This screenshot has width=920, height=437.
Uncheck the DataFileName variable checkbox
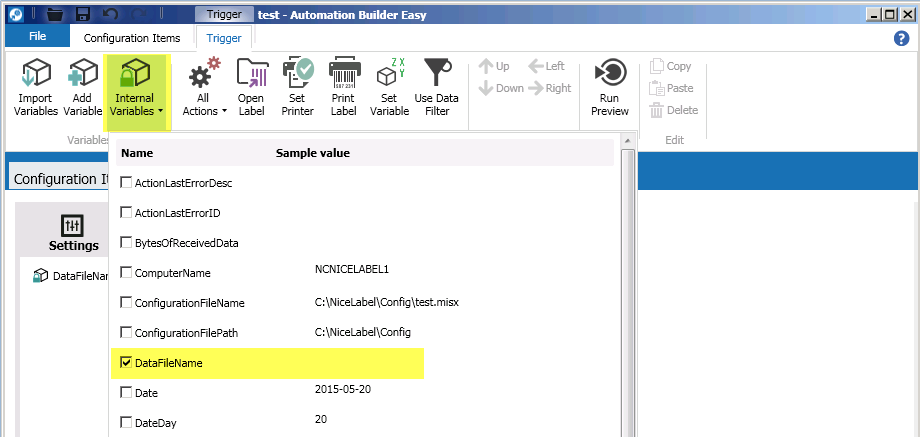tap(126, 363)
